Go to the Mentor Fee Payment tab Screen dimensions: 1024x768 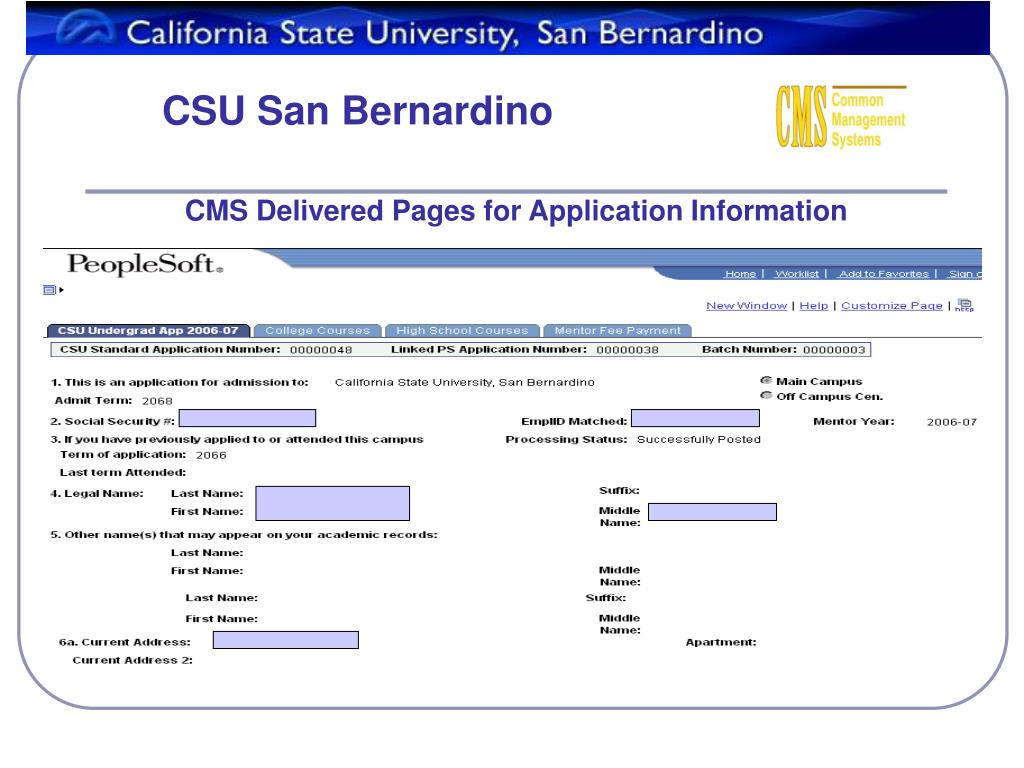coord(617,330)
